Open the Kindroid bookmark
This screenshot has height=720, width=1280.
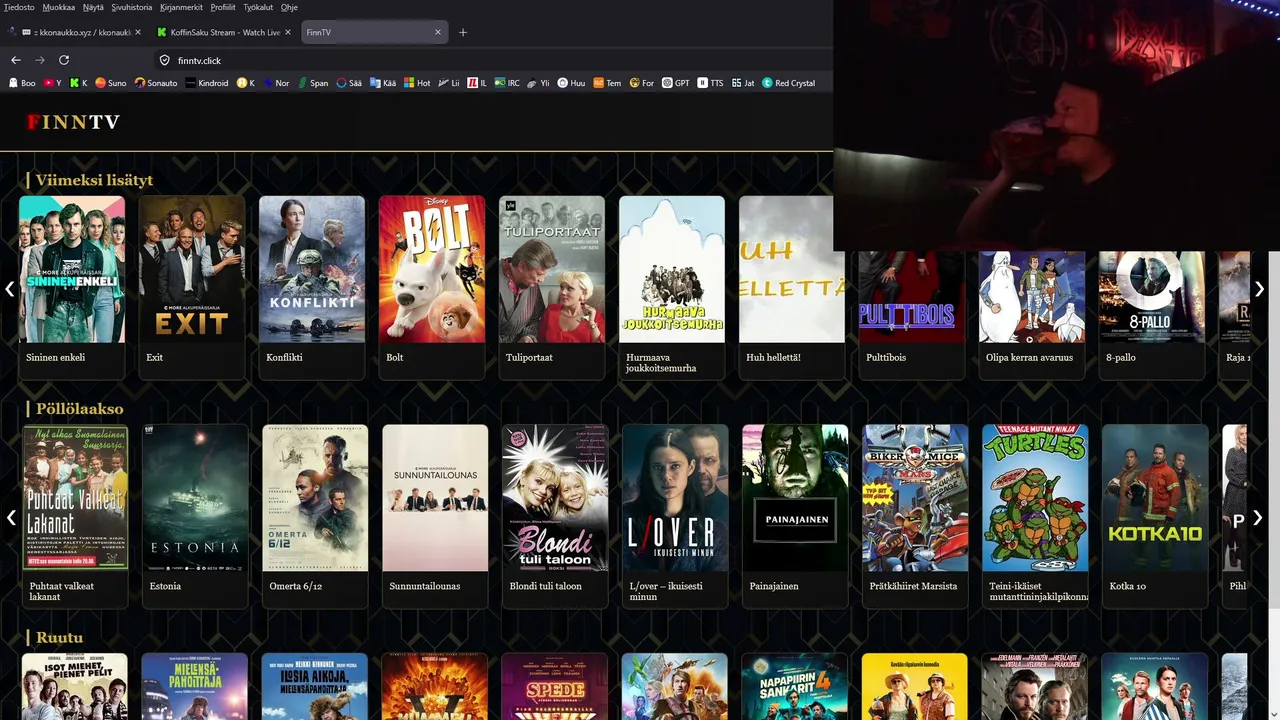pos(206,83)
